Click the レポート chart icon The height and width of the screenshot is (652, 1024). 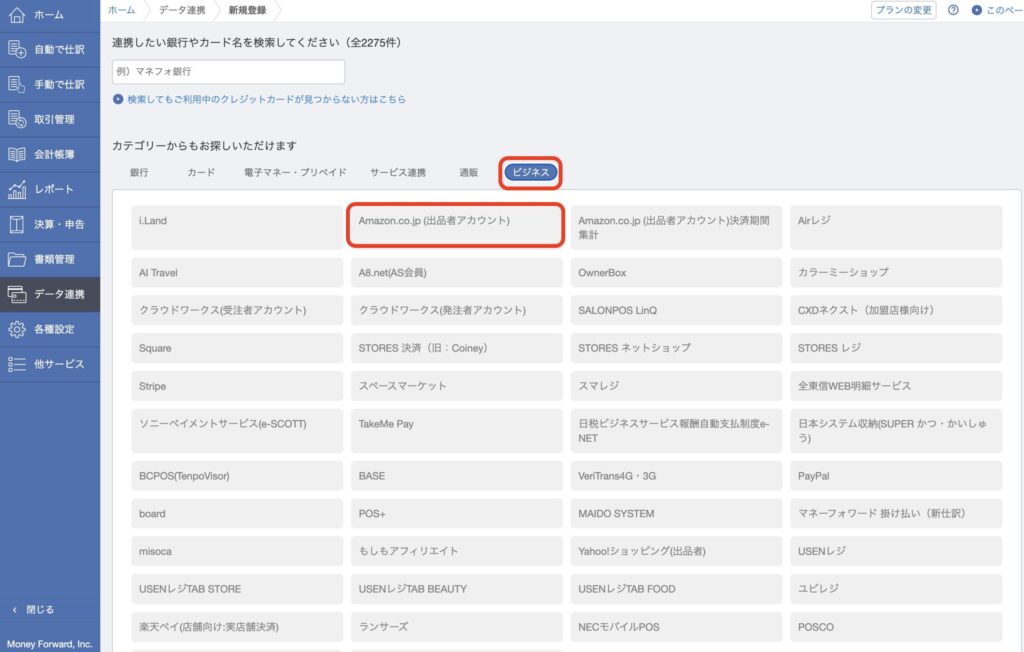click(17, 189)
